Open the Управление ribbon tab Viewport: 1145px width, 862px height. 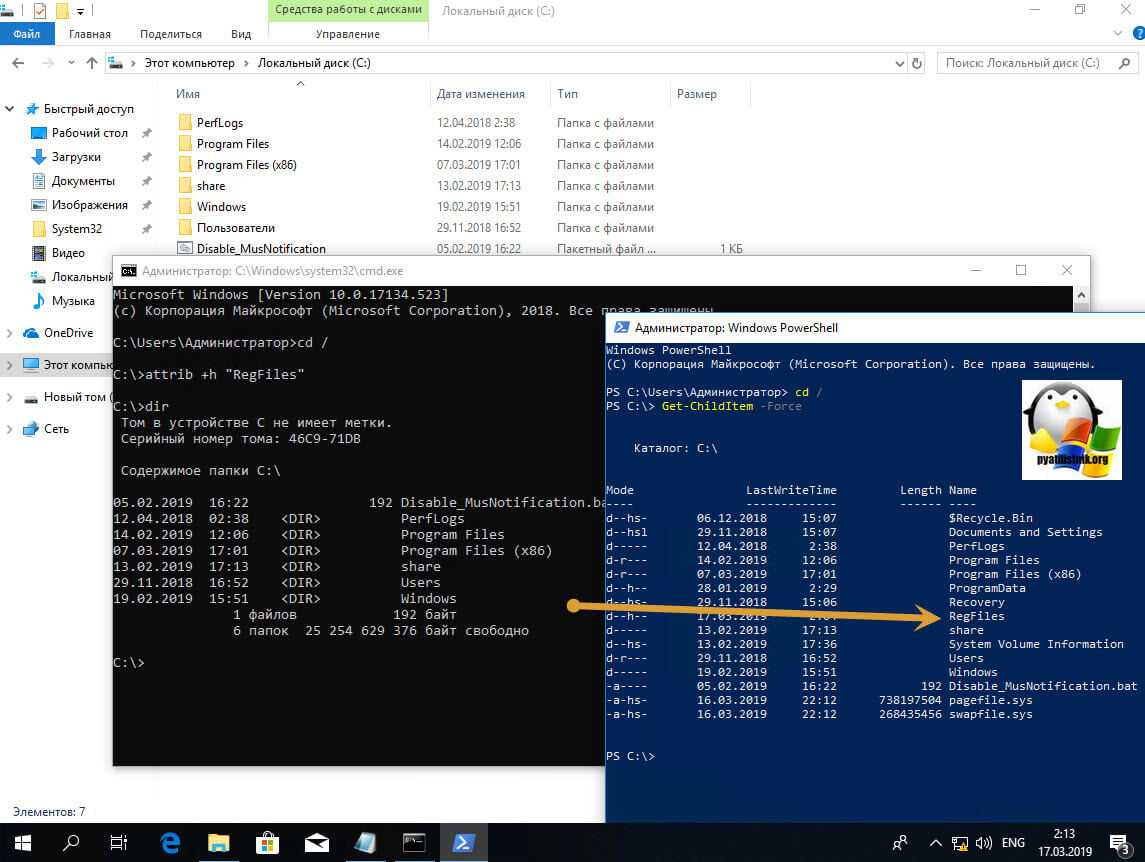[x=347, y=34]
